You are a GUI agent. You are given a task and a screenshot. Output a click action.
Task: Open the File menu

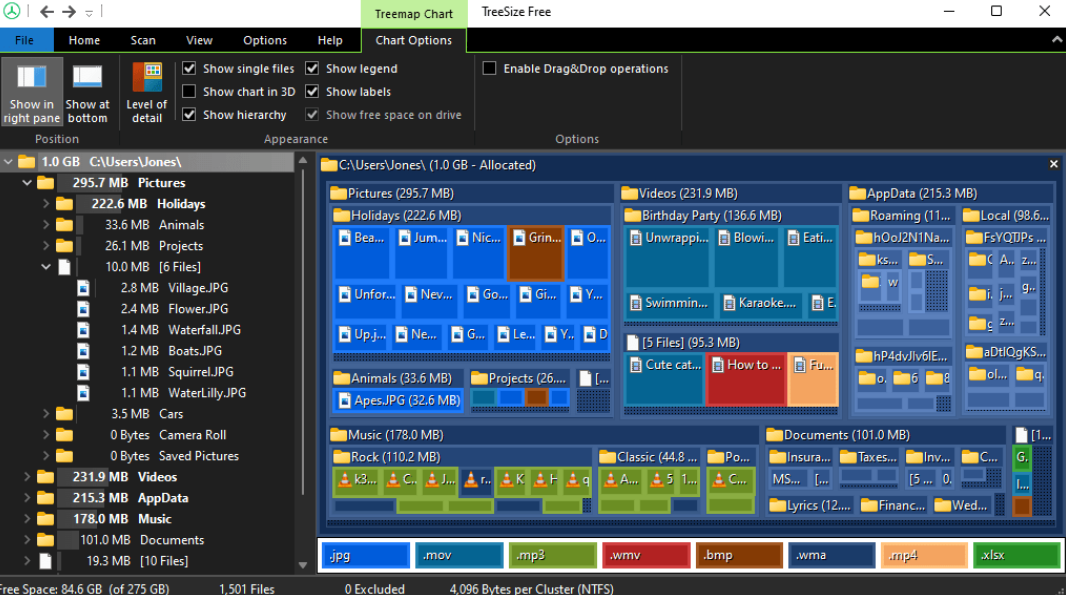pyautogui.click(x=24, y=40)
